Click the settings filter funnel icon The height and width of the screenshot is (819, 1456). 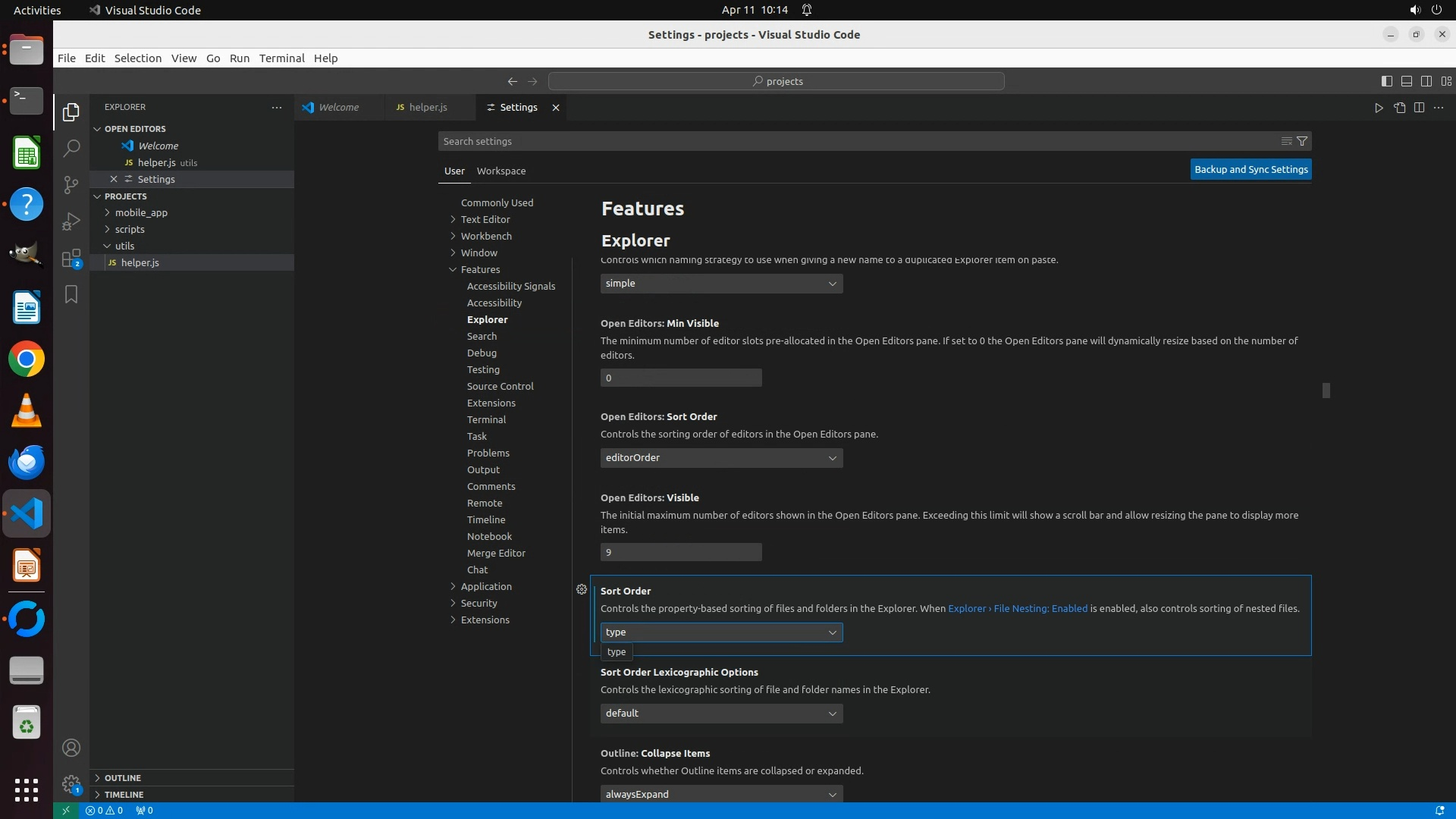(x=1302, y=141)
